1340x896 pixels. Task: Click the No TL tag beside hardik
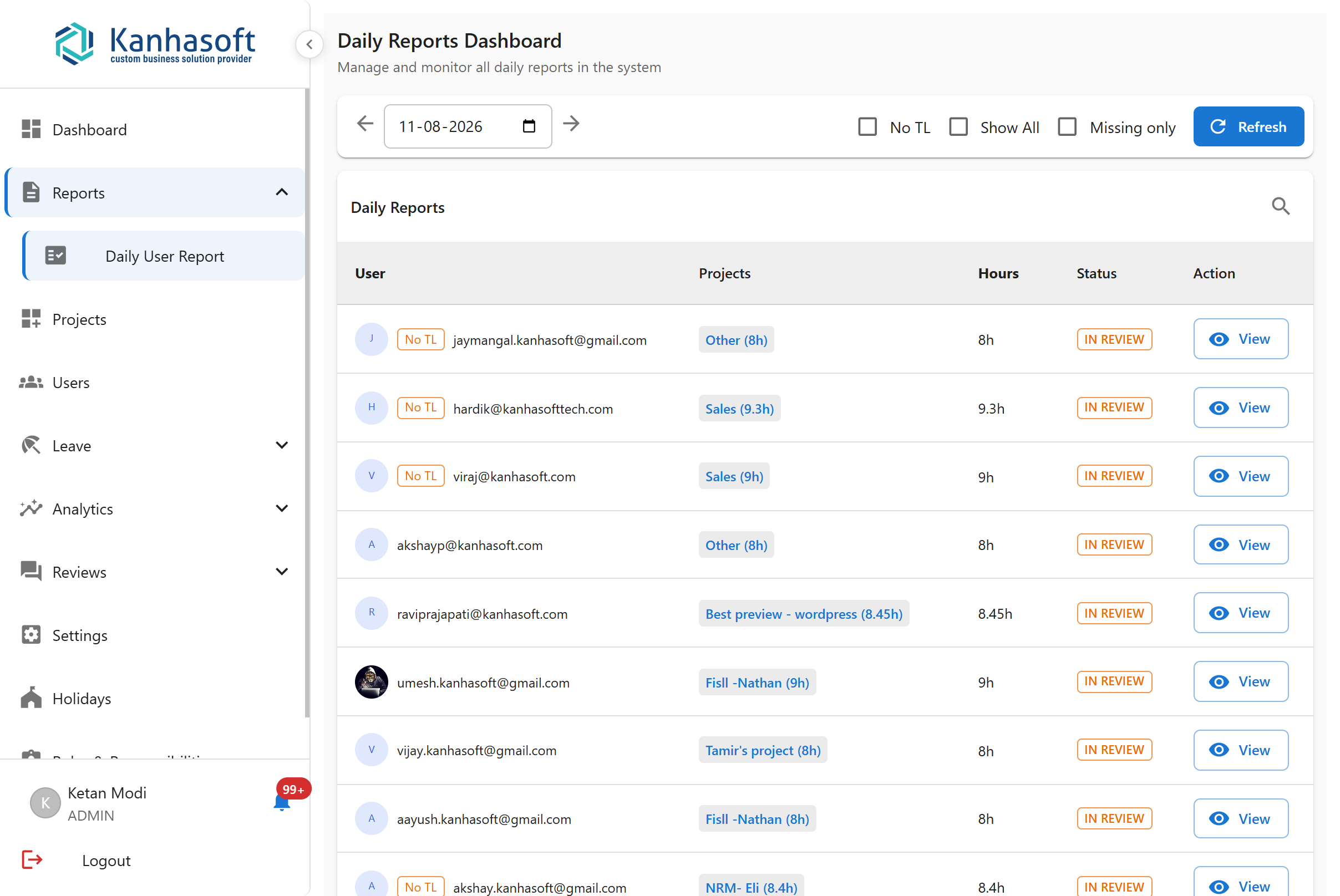click(x=421, y=408)
